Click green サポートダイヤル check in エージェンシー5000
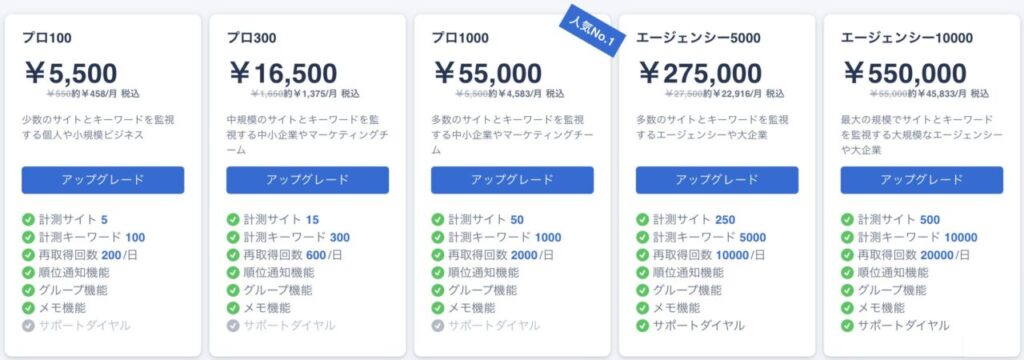1024x360 pixels. pos(643,325)
